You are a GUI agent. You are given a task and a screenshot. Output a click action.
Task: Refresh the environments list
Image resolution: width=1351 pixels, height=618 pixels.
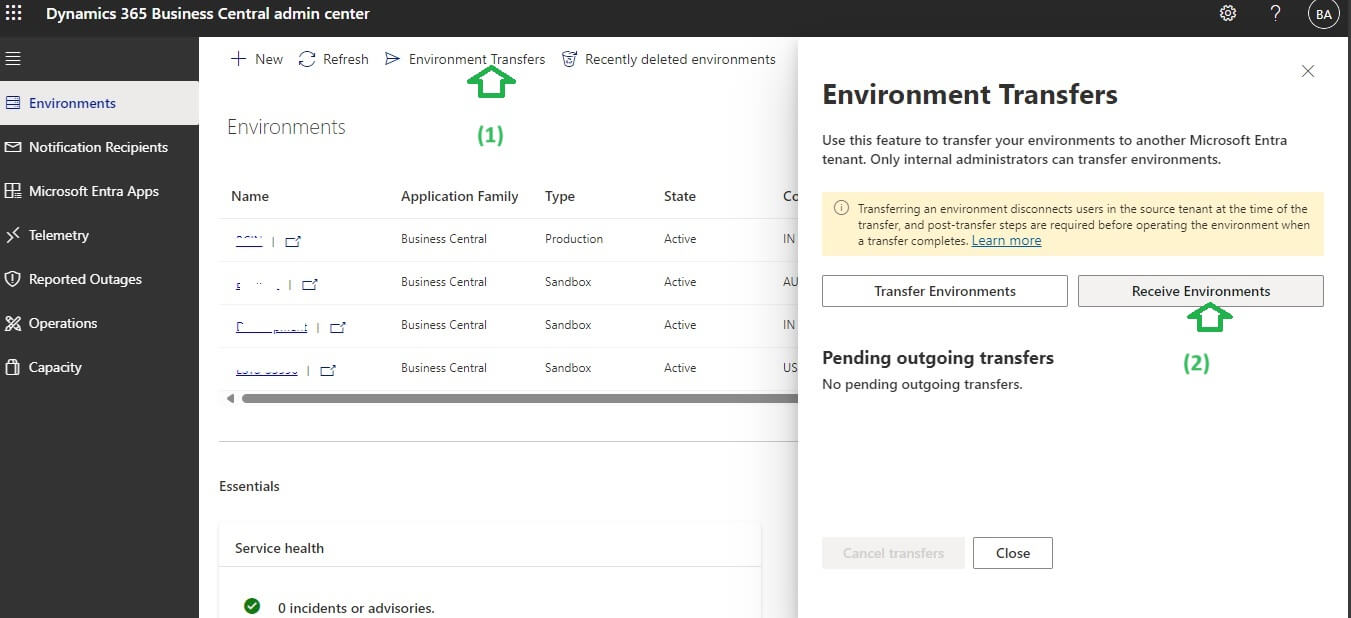[x=333, y=59]
